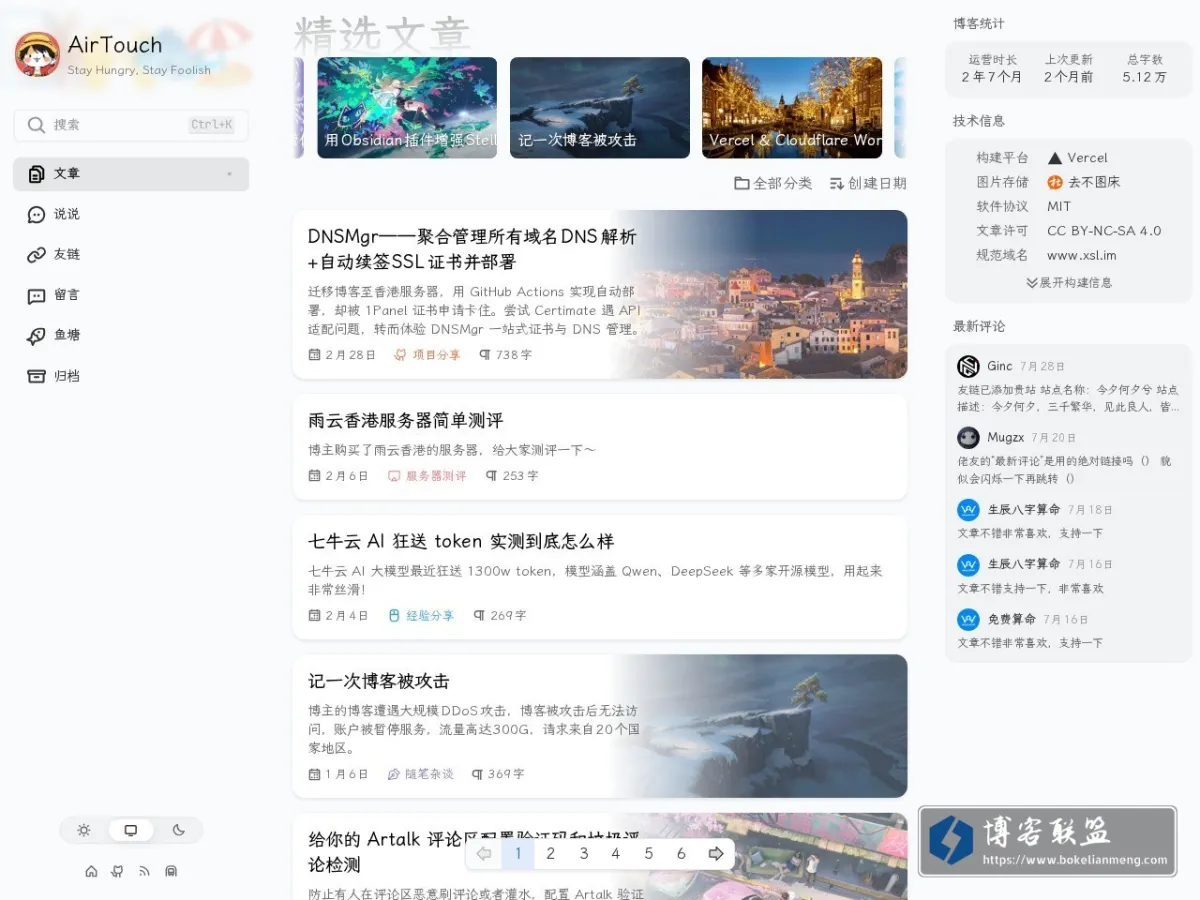
Task: Select the system theme monitor icon
Action: tap(131, 830)
